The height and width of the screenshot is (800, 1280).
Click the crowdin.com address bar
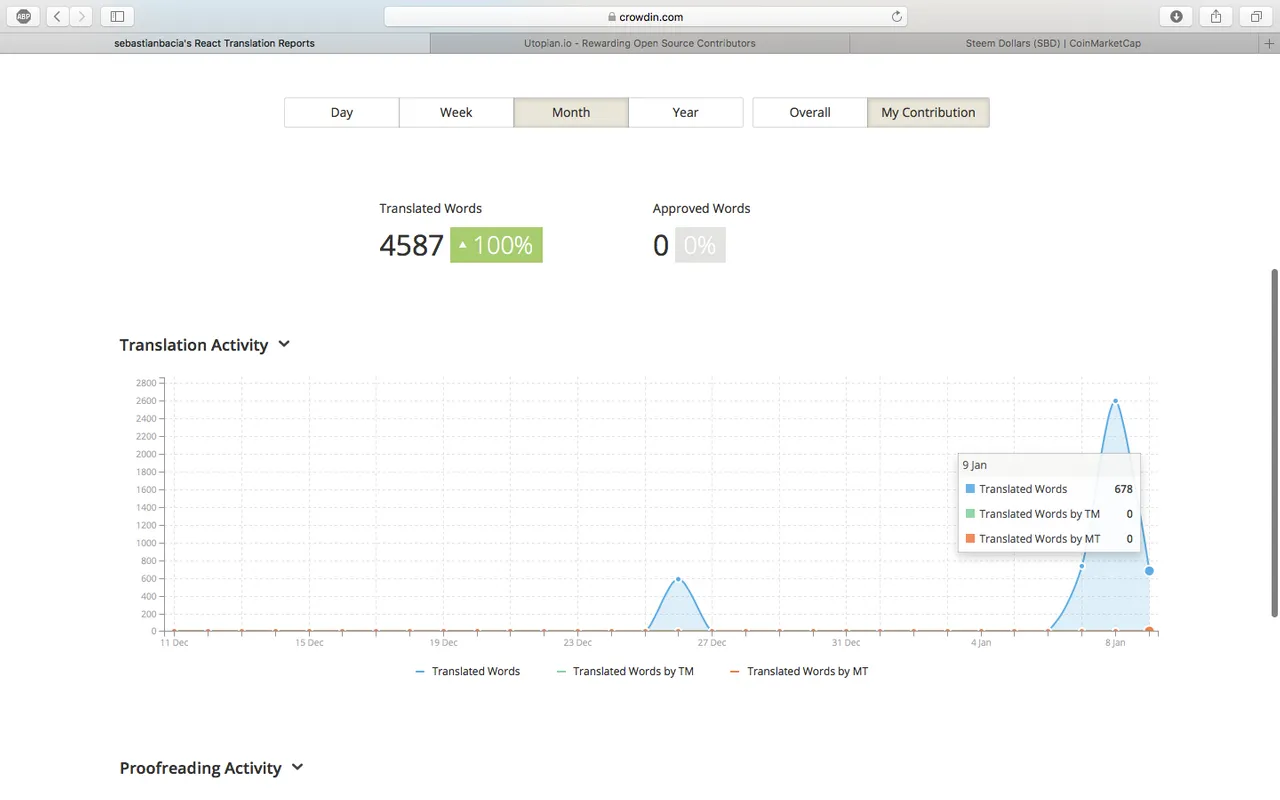tap(646, 16)
